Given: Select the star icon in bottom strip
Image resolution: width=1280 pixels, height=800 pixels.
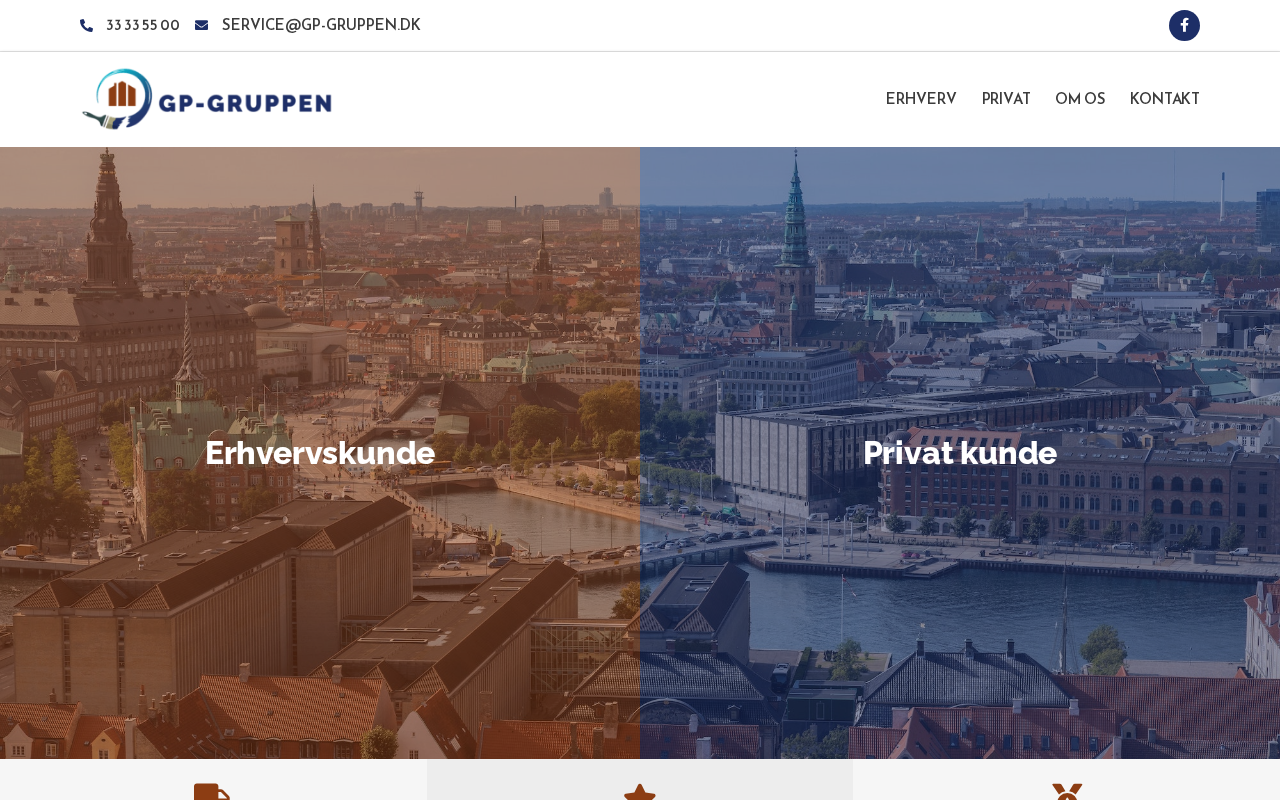Looking at the screenshot, I should 640,792.
